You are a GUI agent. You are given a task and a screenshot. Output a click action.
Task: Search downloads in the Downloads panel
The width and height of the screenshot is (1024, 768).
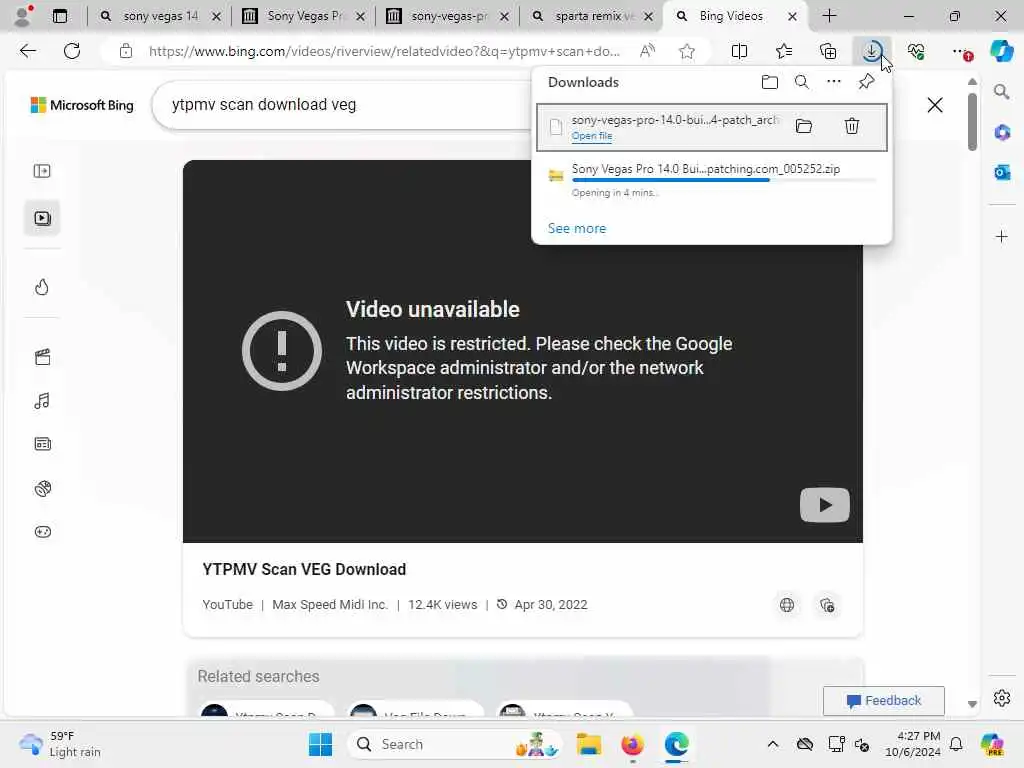point(801,82)
